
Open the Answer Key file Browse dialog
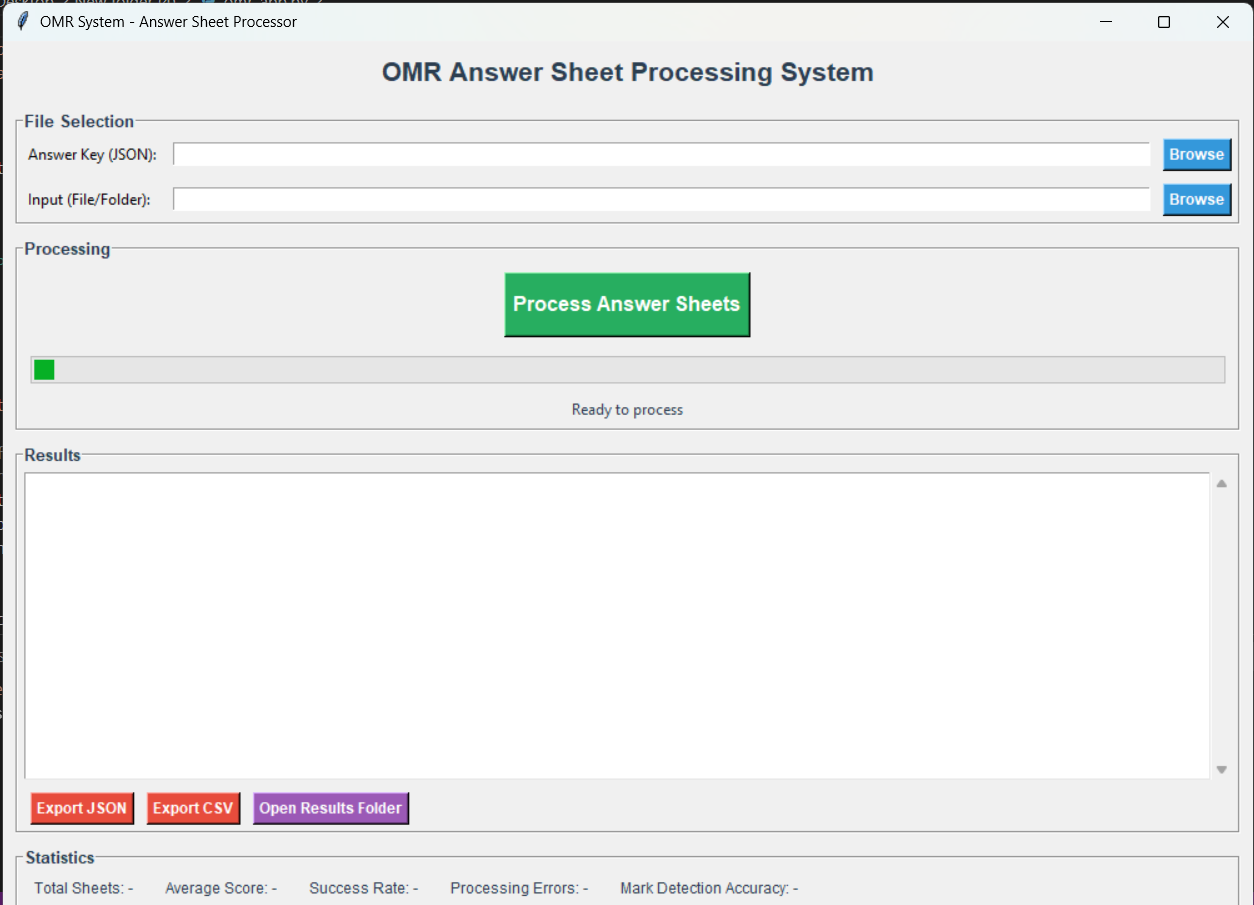tap(1196, 154)
